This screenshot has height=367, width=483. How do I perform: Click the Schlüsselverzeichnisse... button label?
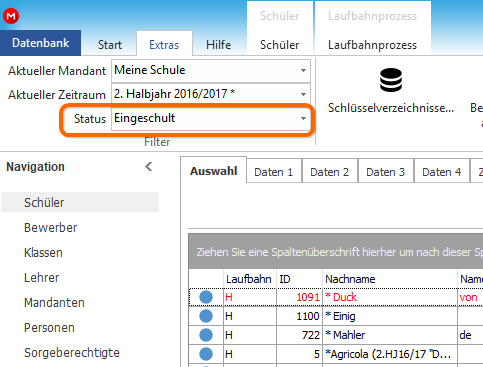pos(391,108)
